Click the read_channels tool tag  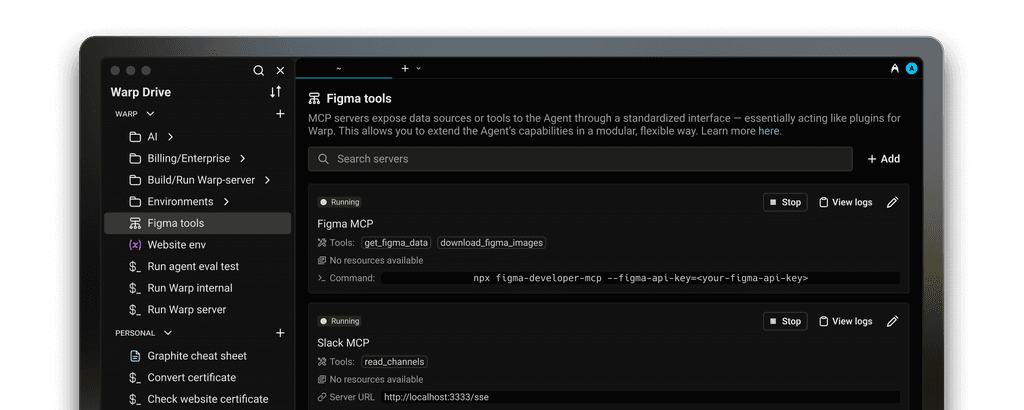(394, 362)
